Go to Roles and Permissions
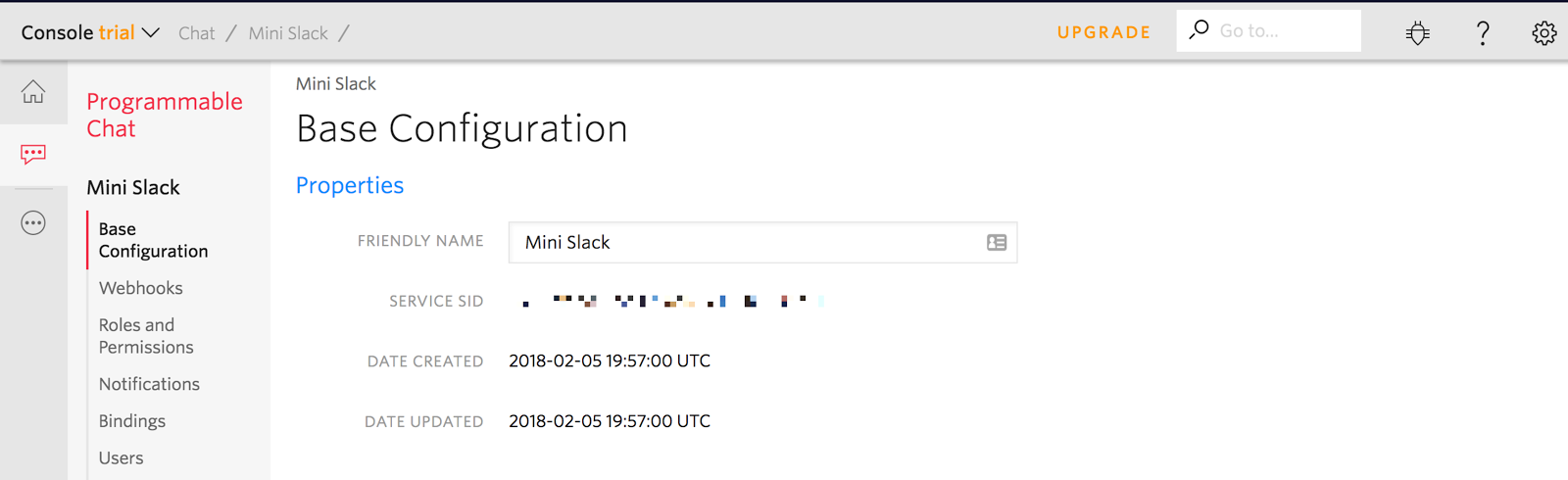Image resolution: width=1568 pixels, height=480 pixels. (146, 336)
